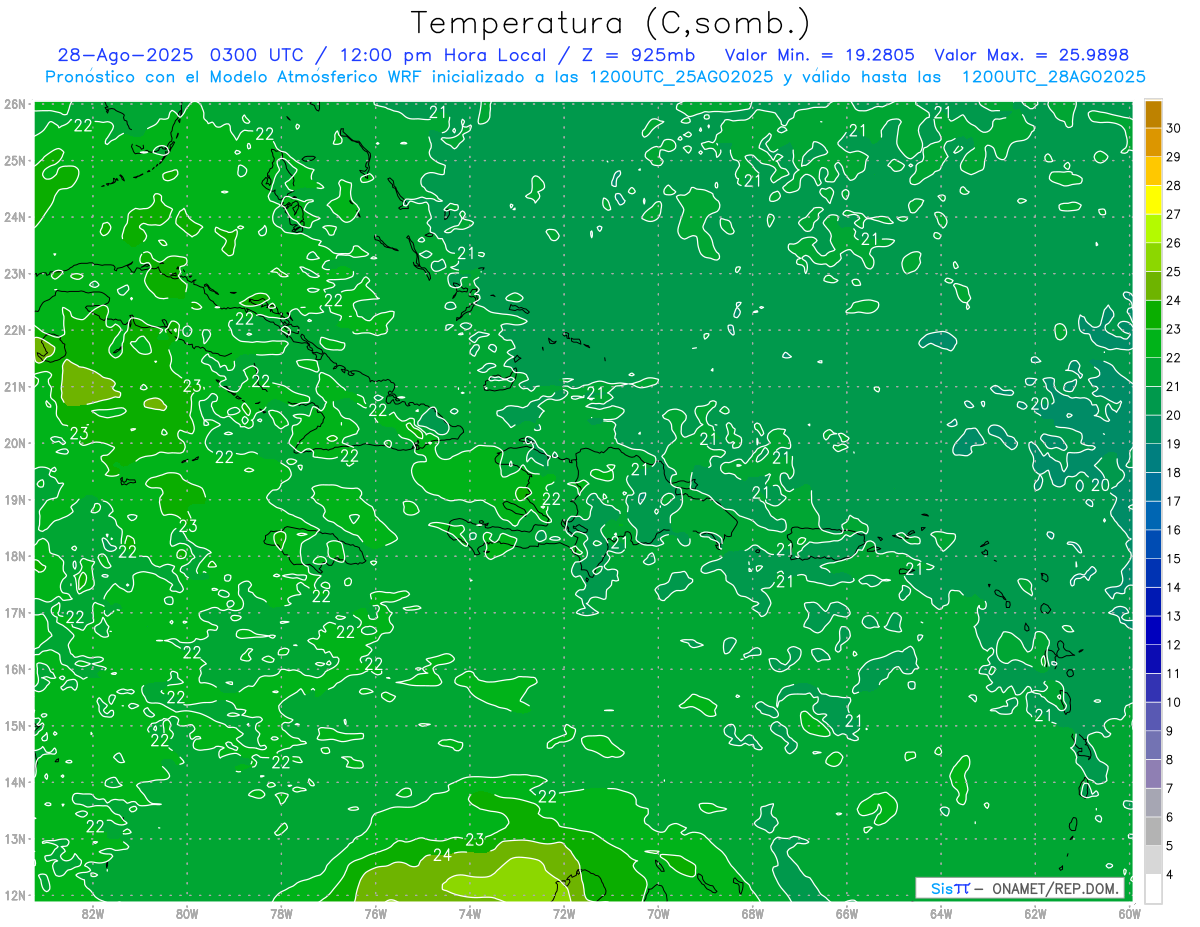1200x927 pixels.
Task: Click the top dark-orange legend swatch
Action: [x=1154, y=113]
